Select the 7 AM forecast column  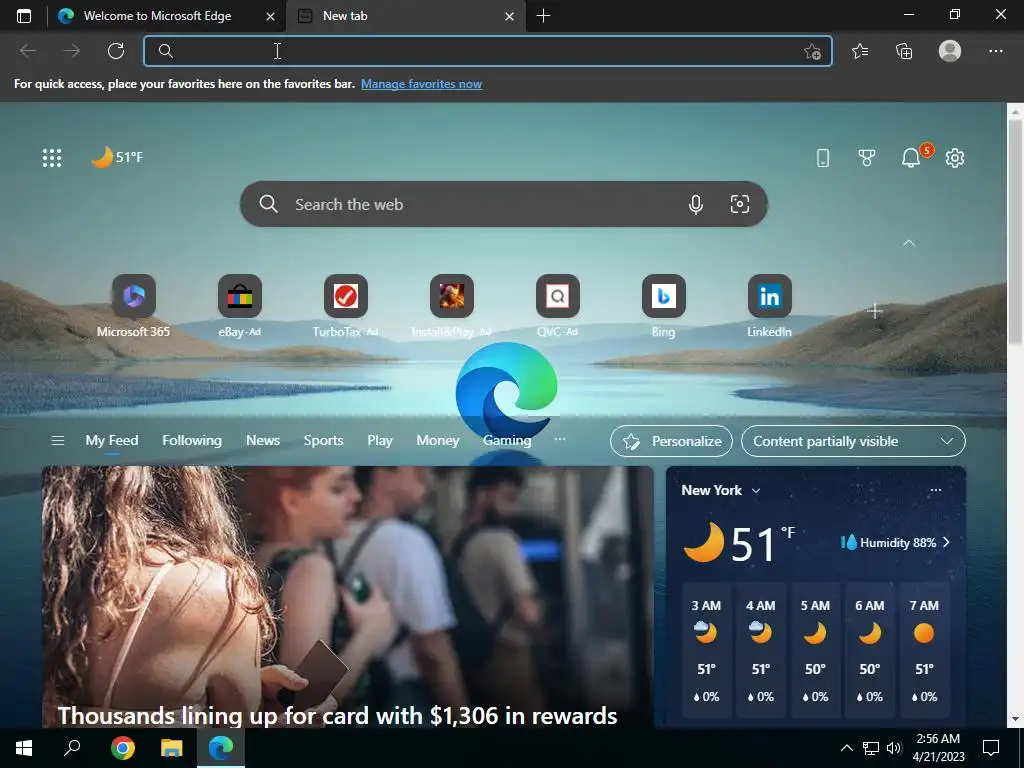tap(923, 652)
